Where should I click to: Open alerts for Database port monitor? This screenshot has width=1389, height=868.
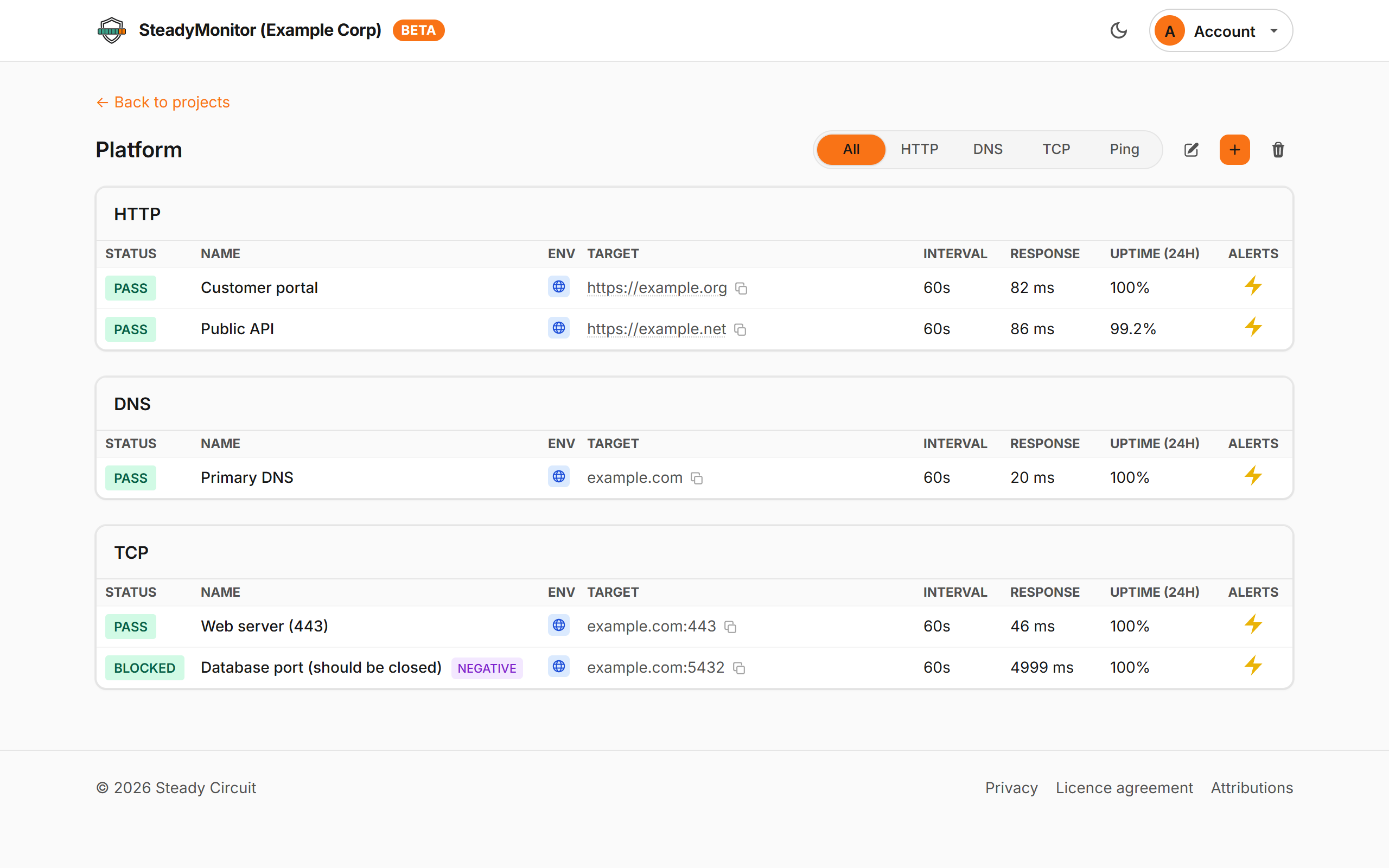[x=1253, y=665]
